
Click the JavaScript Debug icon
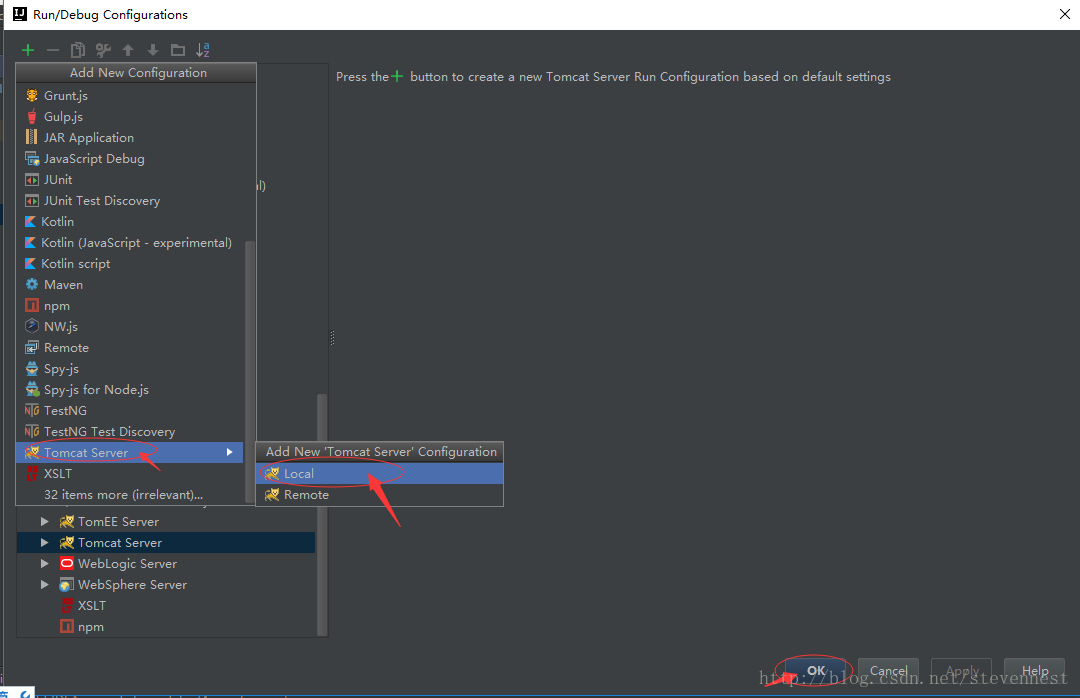point(32,158)
